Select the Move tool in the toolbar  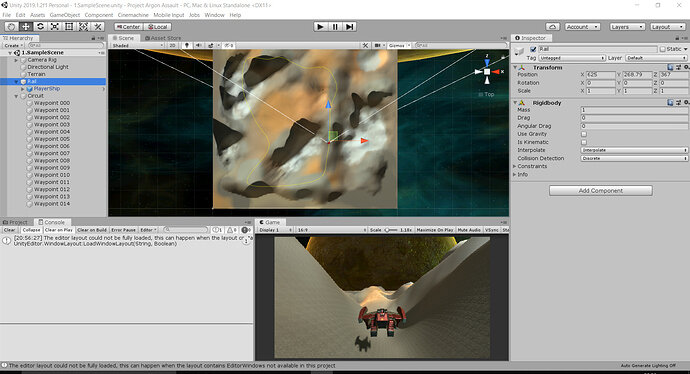pyautogui.click(x=26, y=27)
